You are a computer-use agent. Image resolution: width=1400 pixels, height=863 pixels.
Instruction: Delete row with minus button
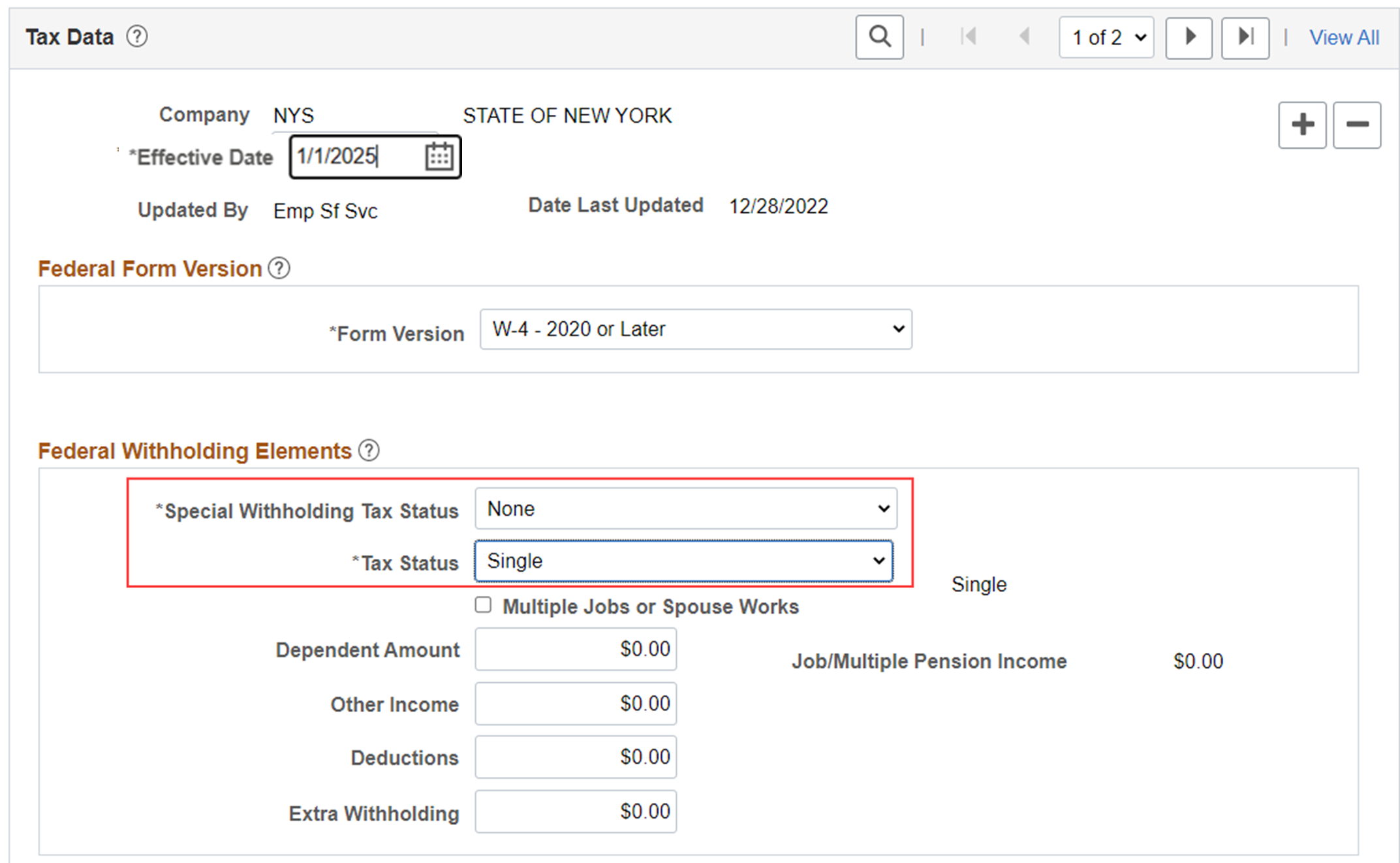pos(1357,125)
